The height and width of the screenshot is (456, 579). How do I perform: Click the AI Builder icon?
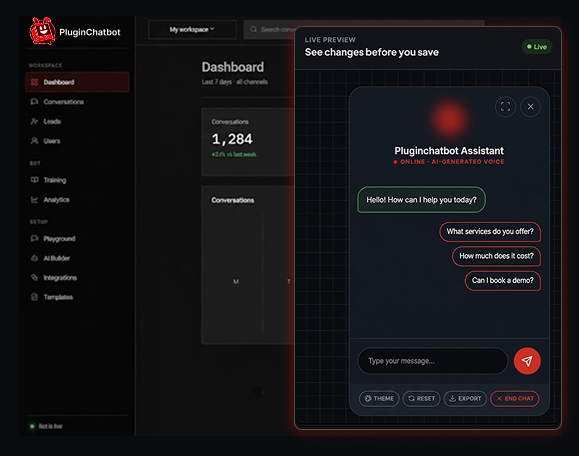(35, 258)
